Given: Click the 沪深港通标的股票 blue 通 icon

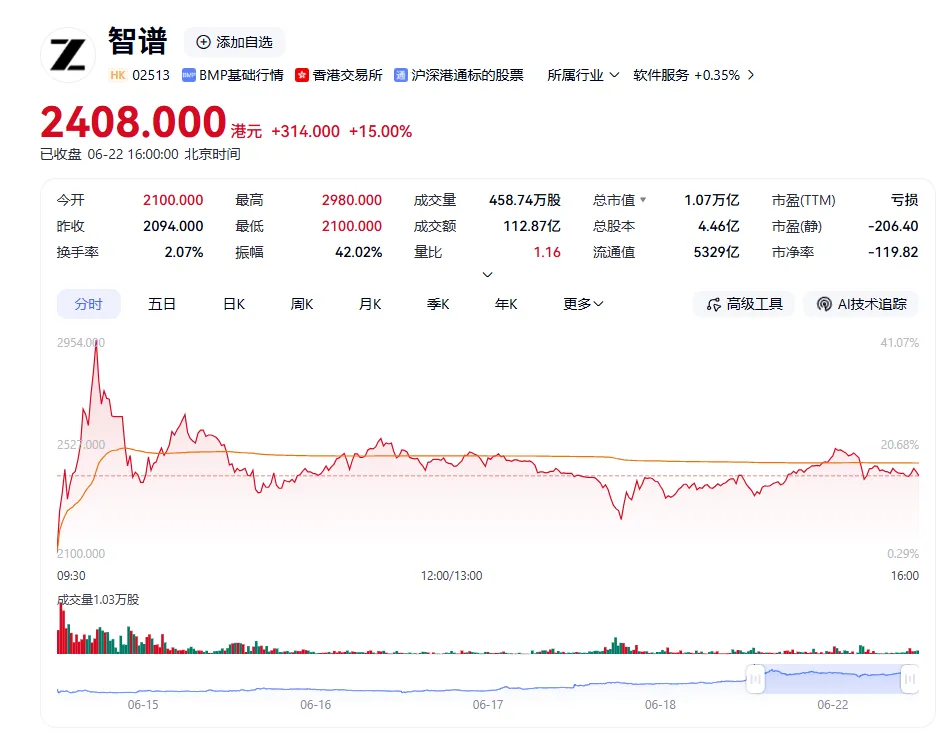Looking at the screenshot, I should tap(400, 75).
